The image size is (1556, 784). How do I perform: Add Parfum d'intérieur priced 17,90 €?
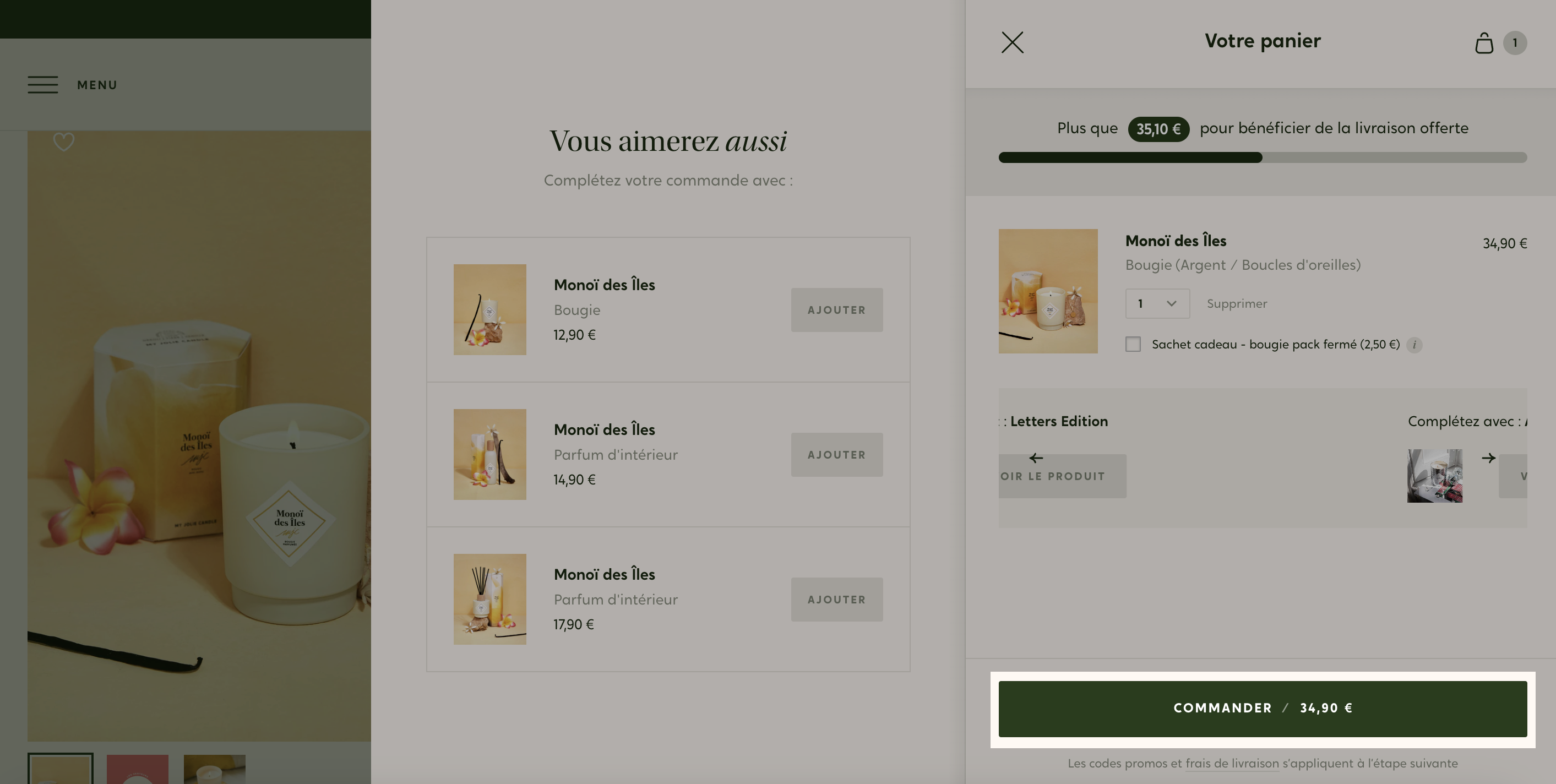[x=836, y=600]
